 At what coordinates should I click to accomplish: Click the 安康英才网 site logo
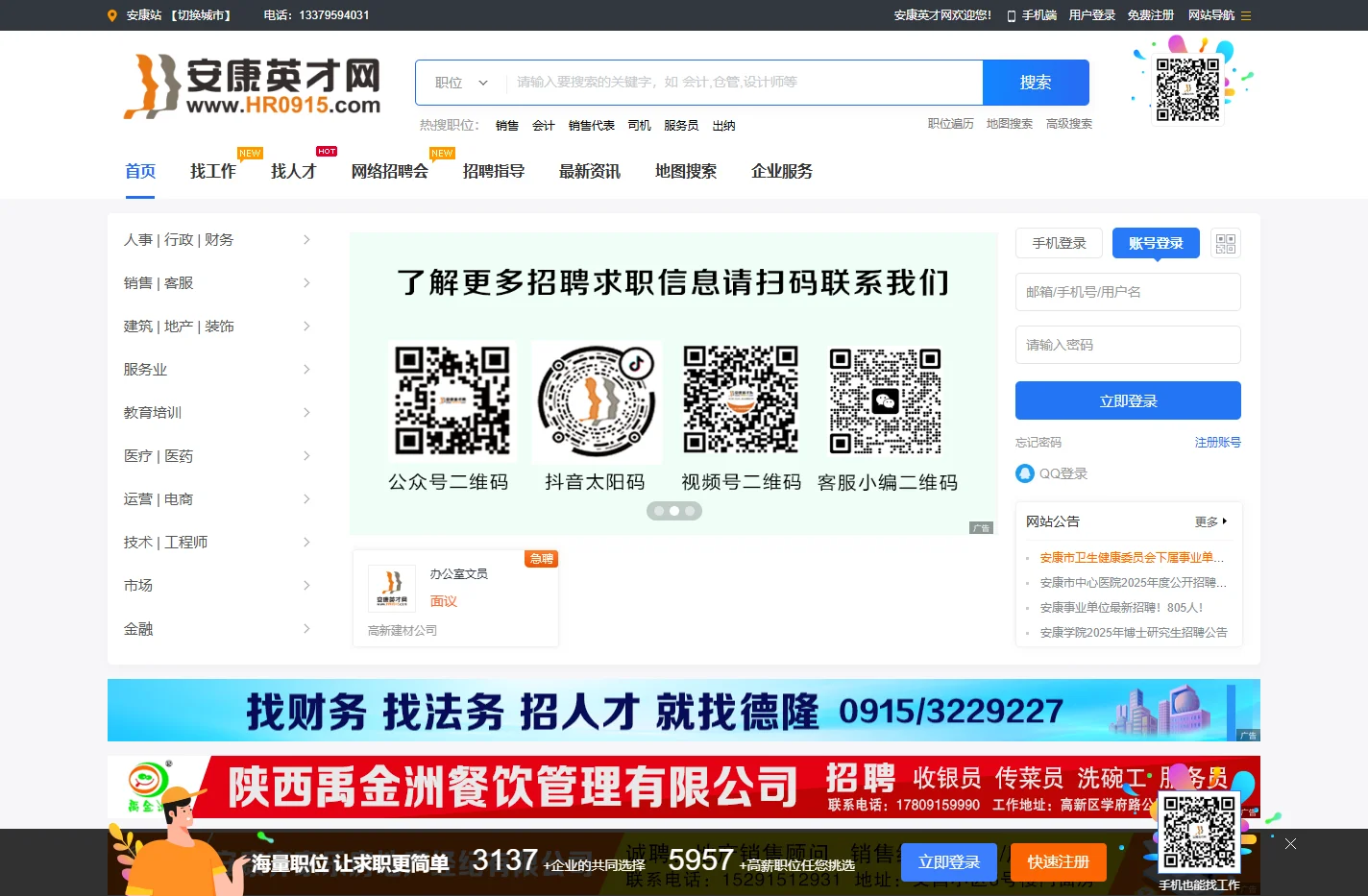253,86
